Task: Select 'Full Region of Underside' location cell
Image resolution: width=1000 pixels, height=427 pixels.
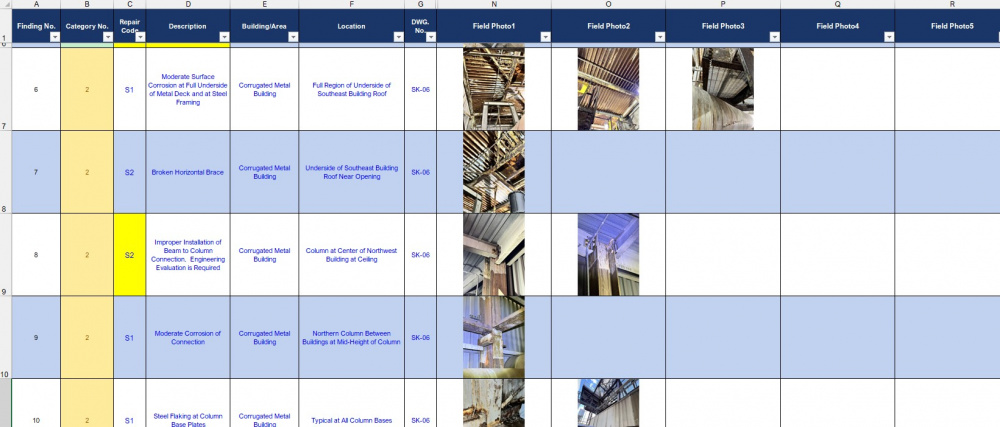Action: pyautogui.click(x=351, y=89)
